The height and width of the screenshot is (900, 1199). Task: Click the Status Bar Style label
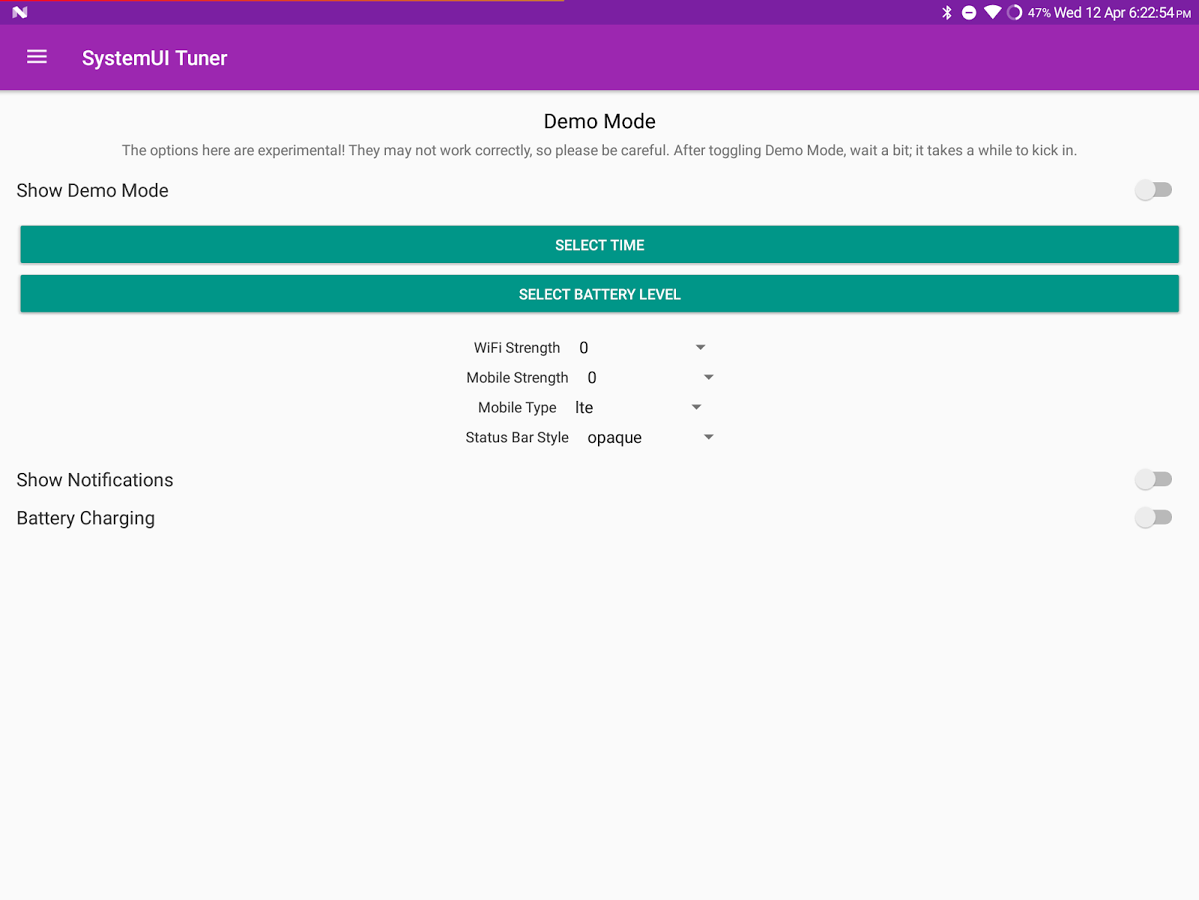[x=517, y=437]
